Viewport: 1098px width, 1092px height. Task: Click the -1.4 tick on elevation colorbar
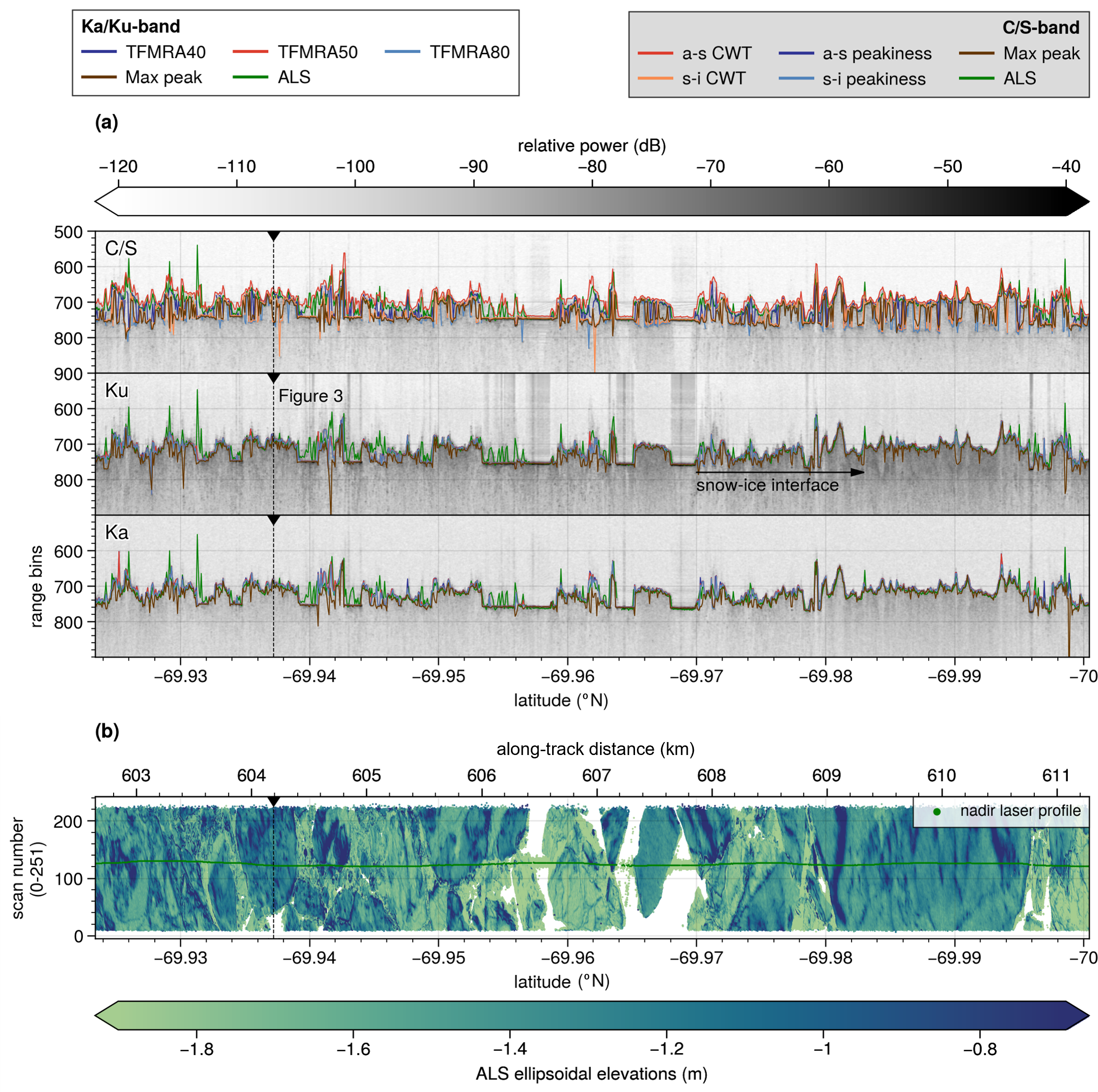pos(510,1049)
